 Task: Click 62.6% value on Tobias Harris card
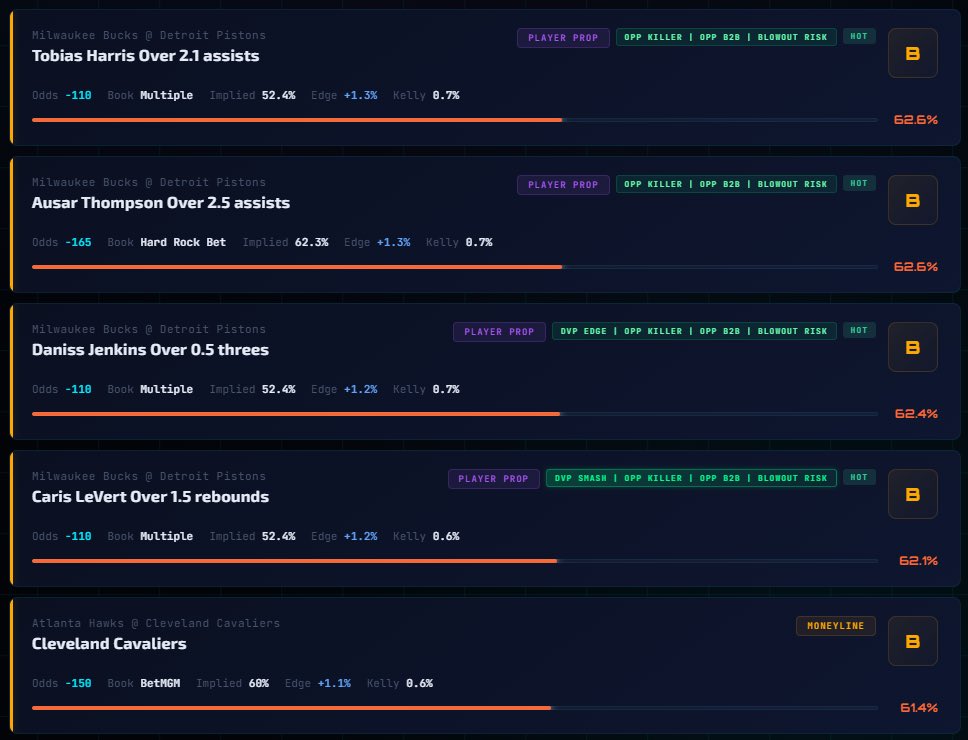pyautogui.click(x=916, y=120)
